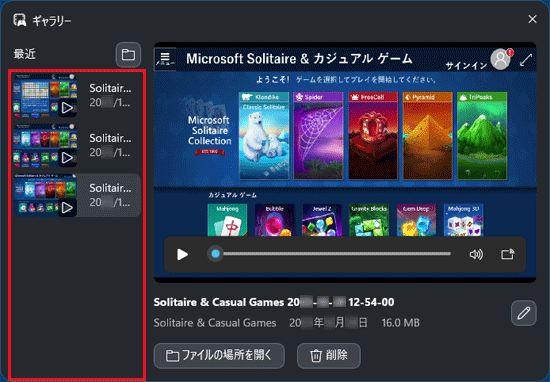The width and height of the screenshot is (550, 382).
Task: Click the expand arrows icon in the preview
Action: (526, 60)
